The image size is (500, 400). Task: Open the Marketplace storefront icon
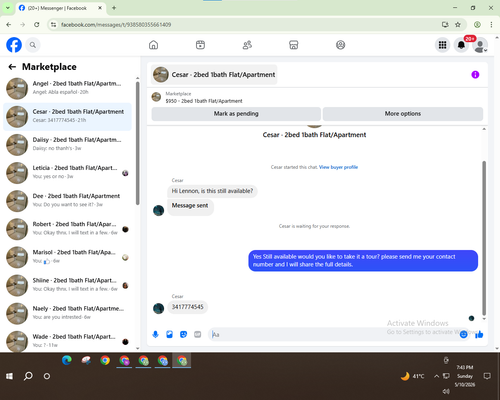[x=294, y=45]
